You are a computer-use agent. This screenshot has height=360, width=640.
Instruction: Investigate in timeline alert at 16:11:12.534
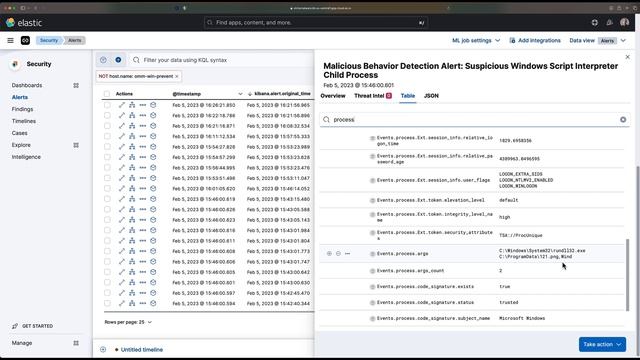point(153,136)
